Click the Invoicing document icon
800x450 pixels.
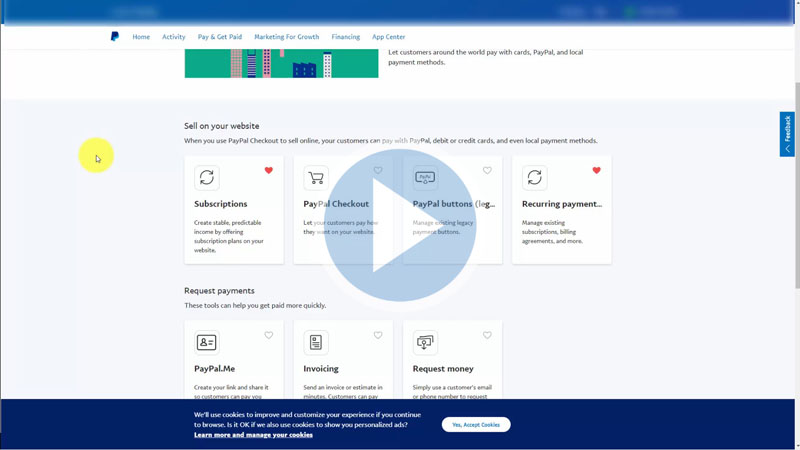point(316,343)
